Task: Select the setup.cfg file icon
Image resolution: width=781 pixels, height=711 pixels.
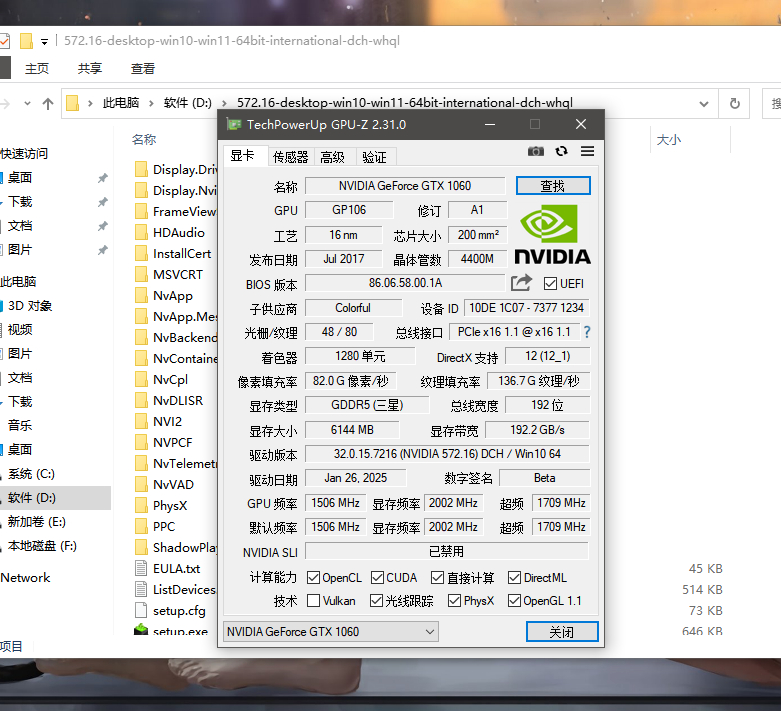Action: click(141, 610)
